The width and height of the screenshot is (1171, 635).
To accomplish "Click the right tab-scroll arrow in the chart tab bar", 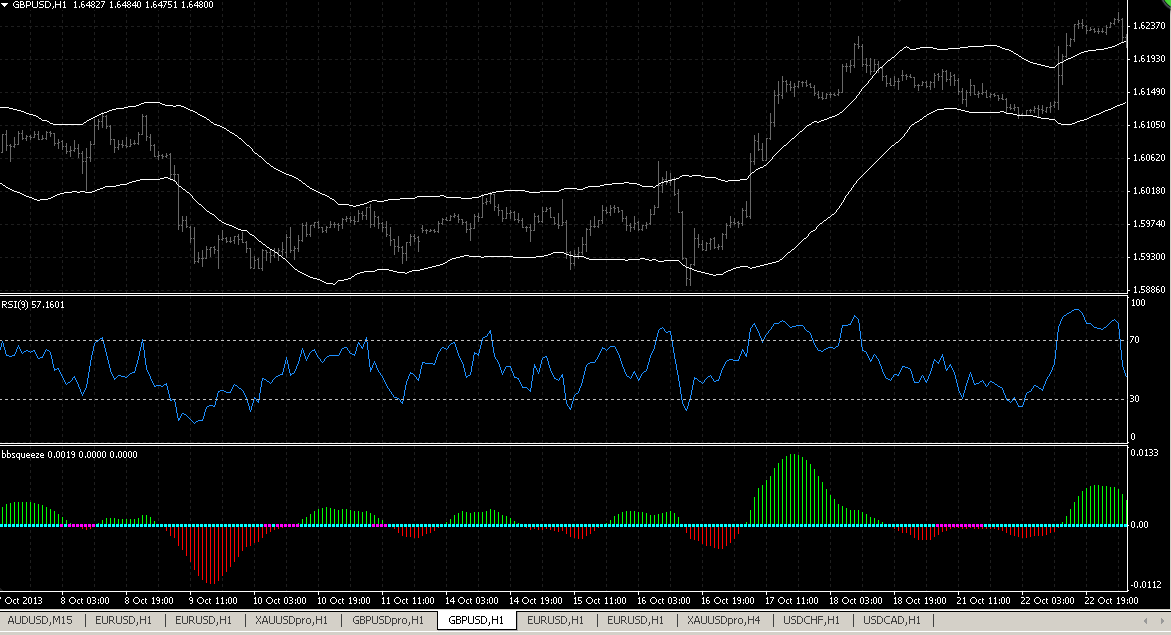I will point(1162,621).
